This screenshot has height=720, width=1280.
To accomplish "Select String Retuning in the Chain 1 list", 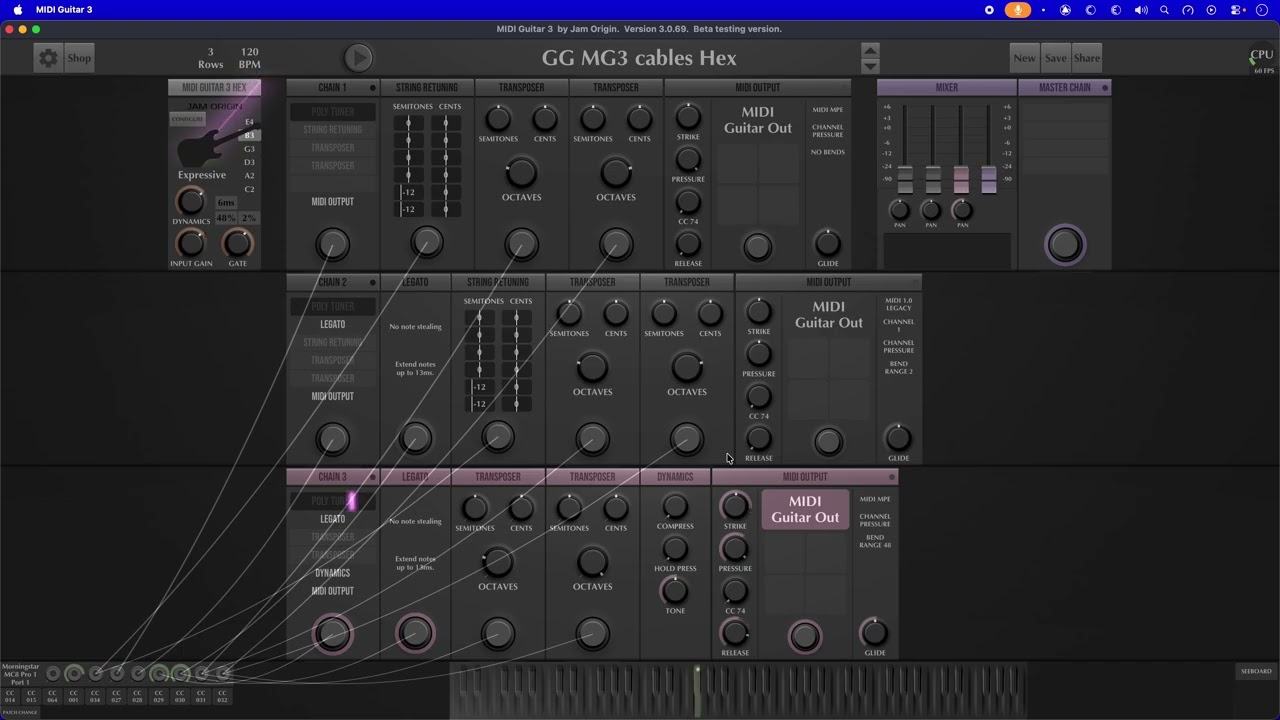I will click(333, 130).
